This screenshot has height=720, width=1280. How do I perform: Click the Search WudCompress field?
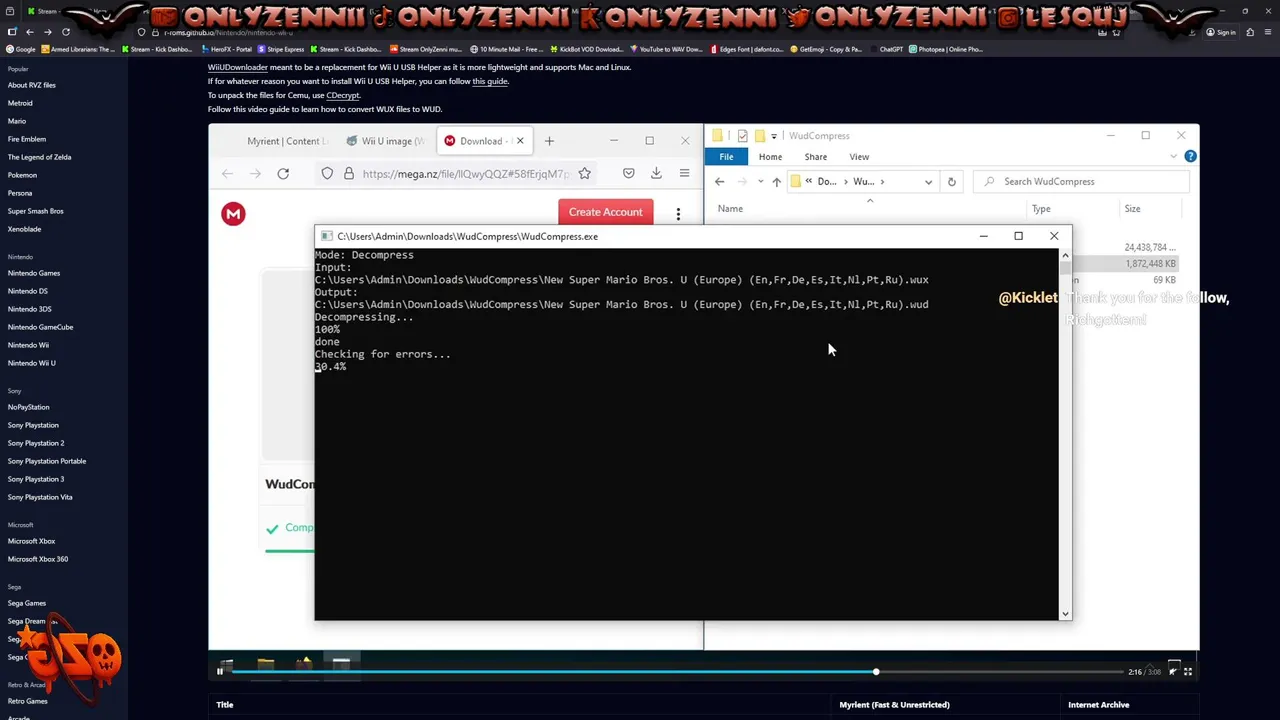tap(1083, 182)
